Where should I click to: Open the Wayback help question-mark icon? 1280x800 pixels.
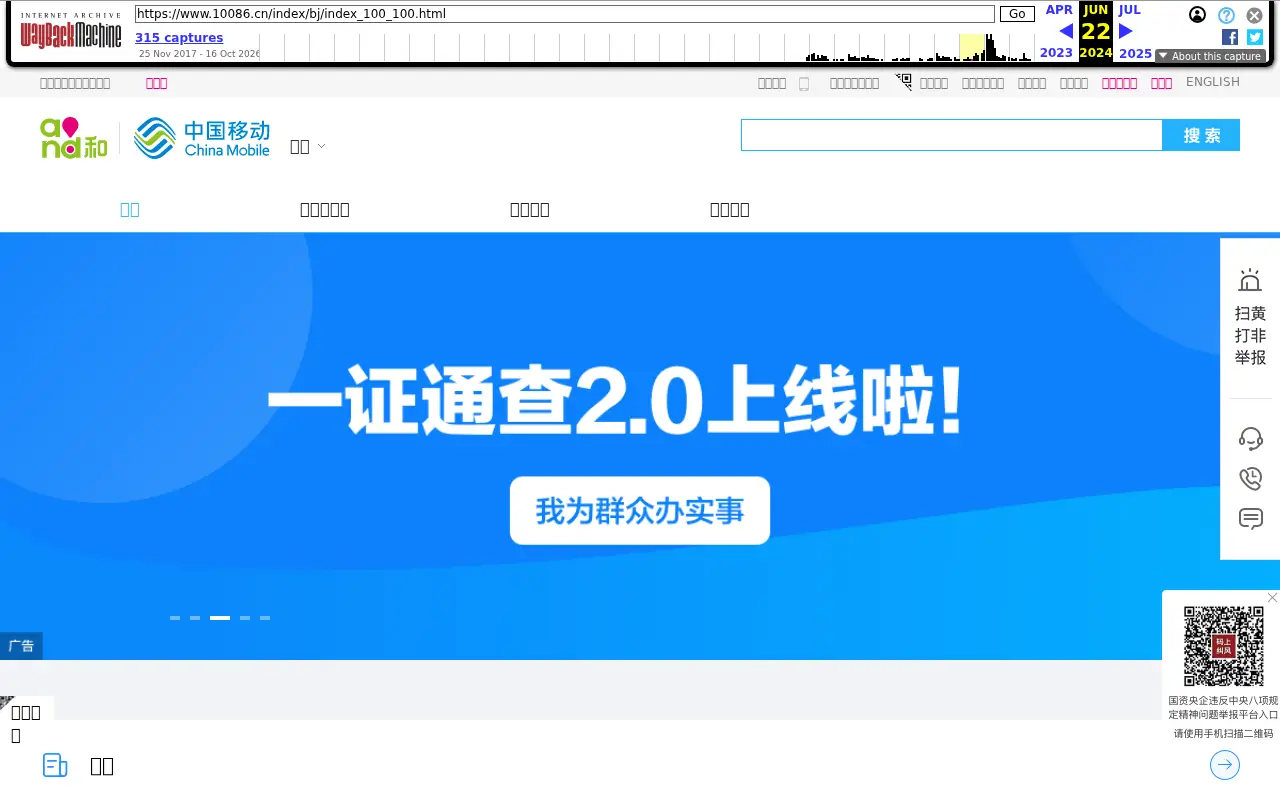point(1226,15)
